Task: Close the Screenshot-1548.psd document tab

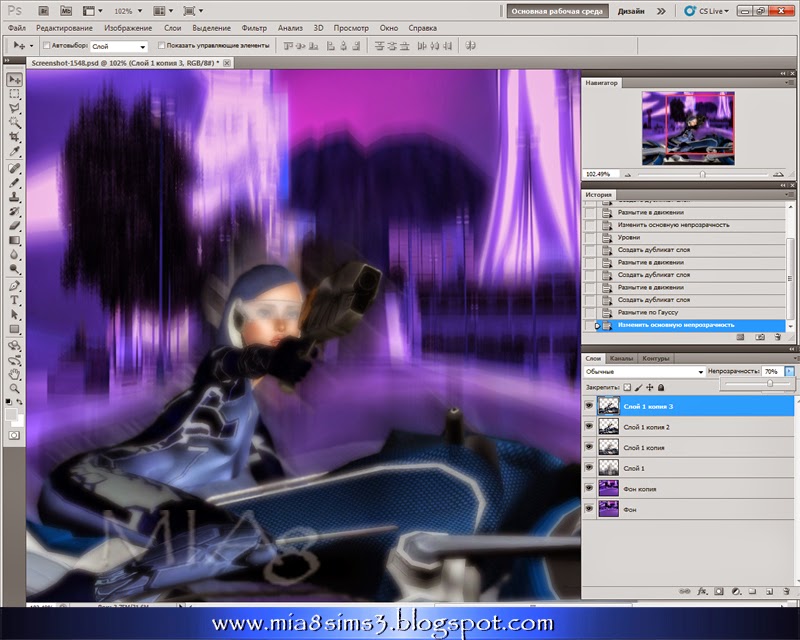Action: (227, 63)
